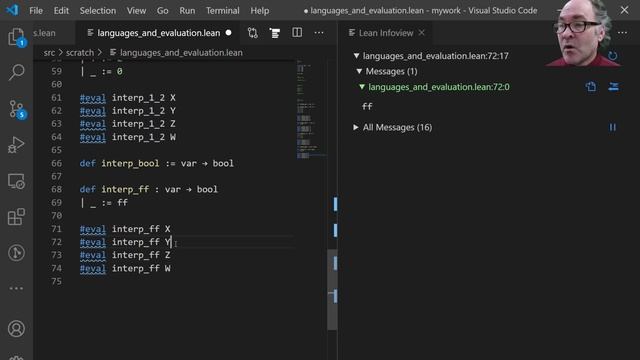This screenshot has width=640, height=360.
Task: Open the Explorer view in activity bar
Action: point(16,37)
